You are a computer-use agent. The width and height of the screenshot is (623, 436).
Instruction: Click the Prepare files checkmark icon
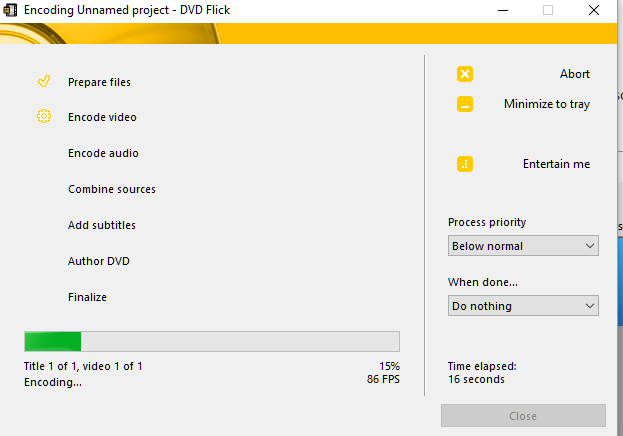pyautogui.click(x=44, y=82)
